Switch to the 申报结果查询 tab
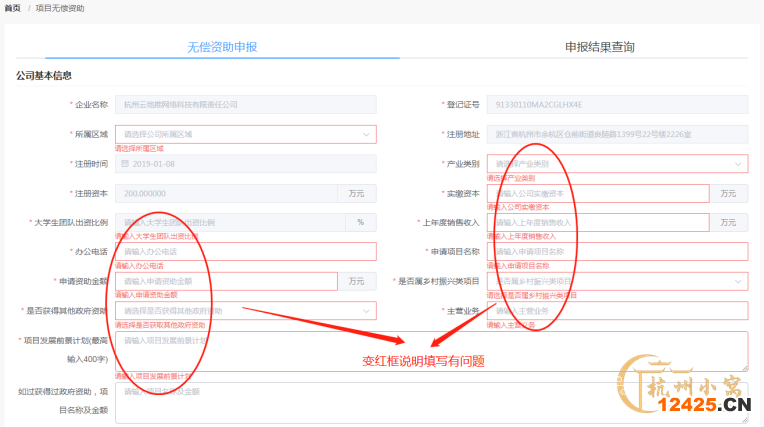 [x=599, y=47]
